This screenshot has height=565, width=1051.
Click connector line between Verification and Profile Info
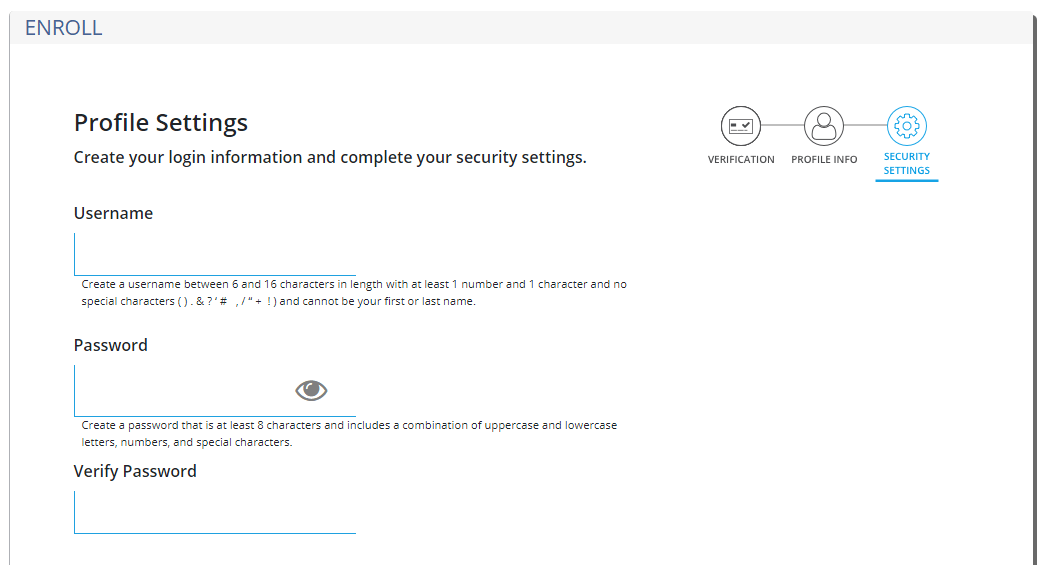782,125
